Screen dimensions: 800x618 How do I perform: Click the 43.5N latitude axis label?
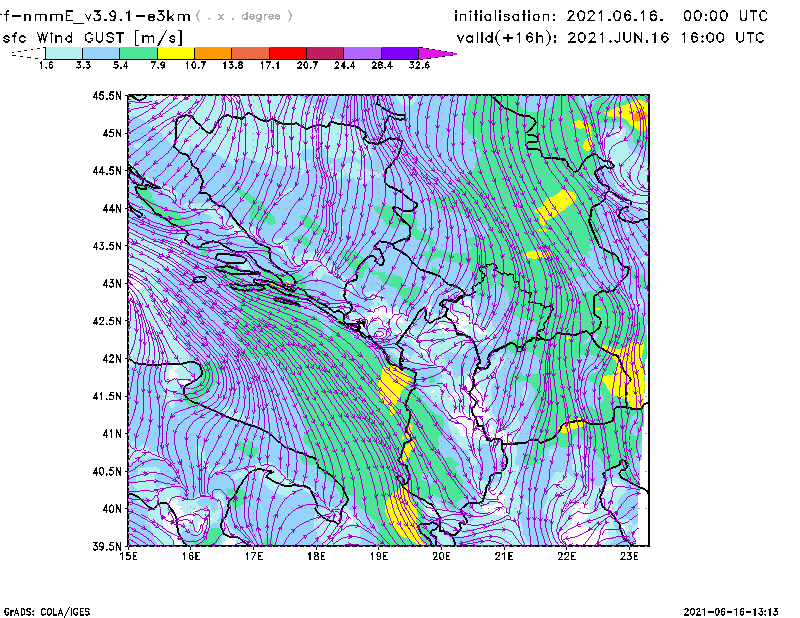point(107,245)
